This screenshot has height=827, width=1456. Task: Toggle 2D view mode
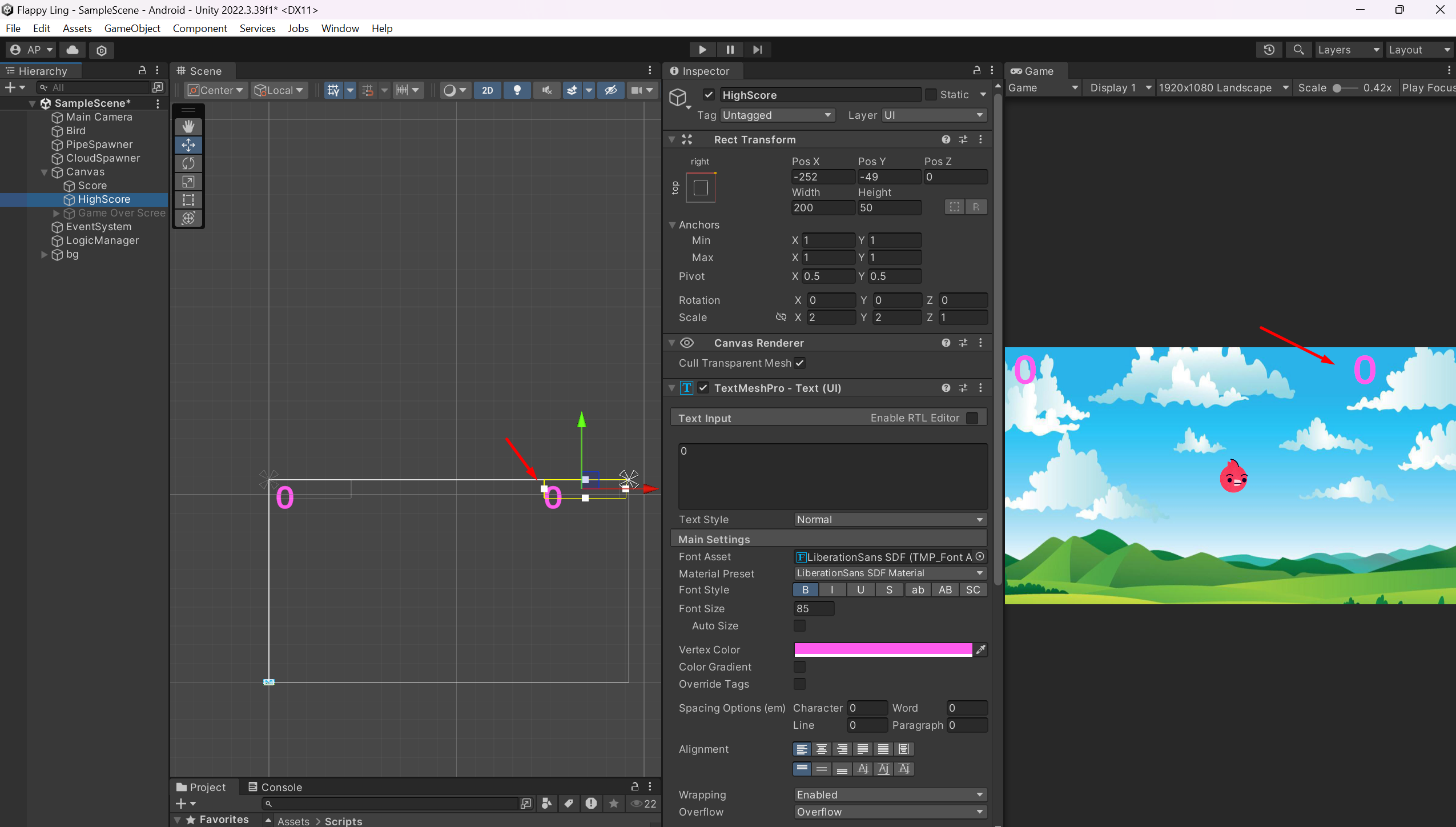pyautogui.click(x=487, y=90)
